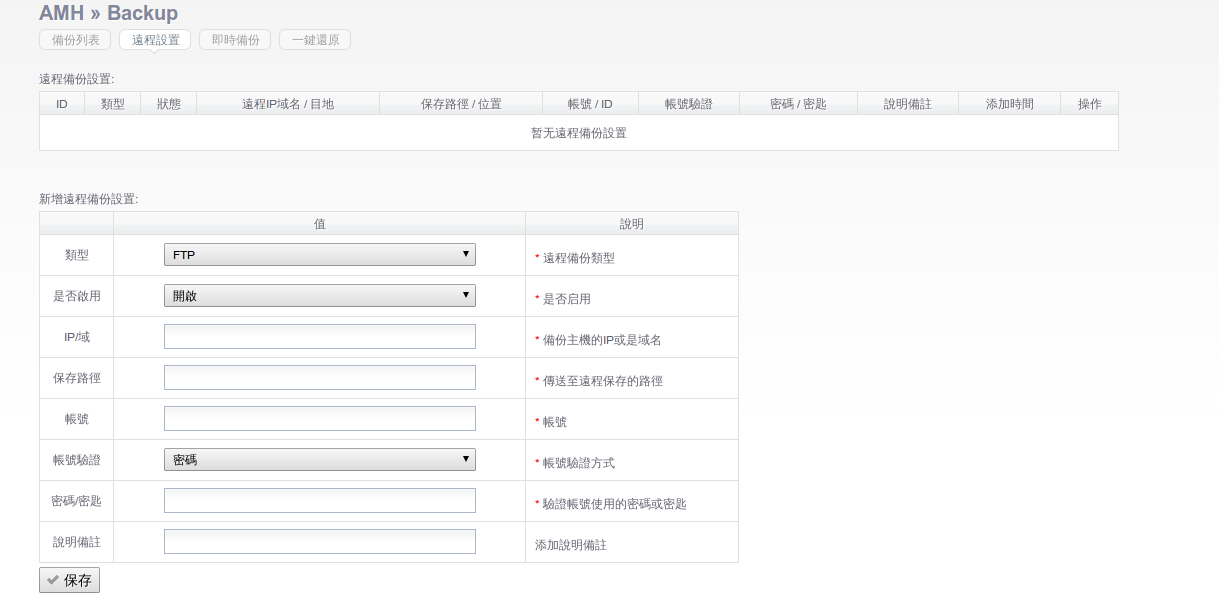1219x614 pixels.
Task: Select the 密碼/密匙 input field
Action: pyautogui.click(x=319, y=501)
